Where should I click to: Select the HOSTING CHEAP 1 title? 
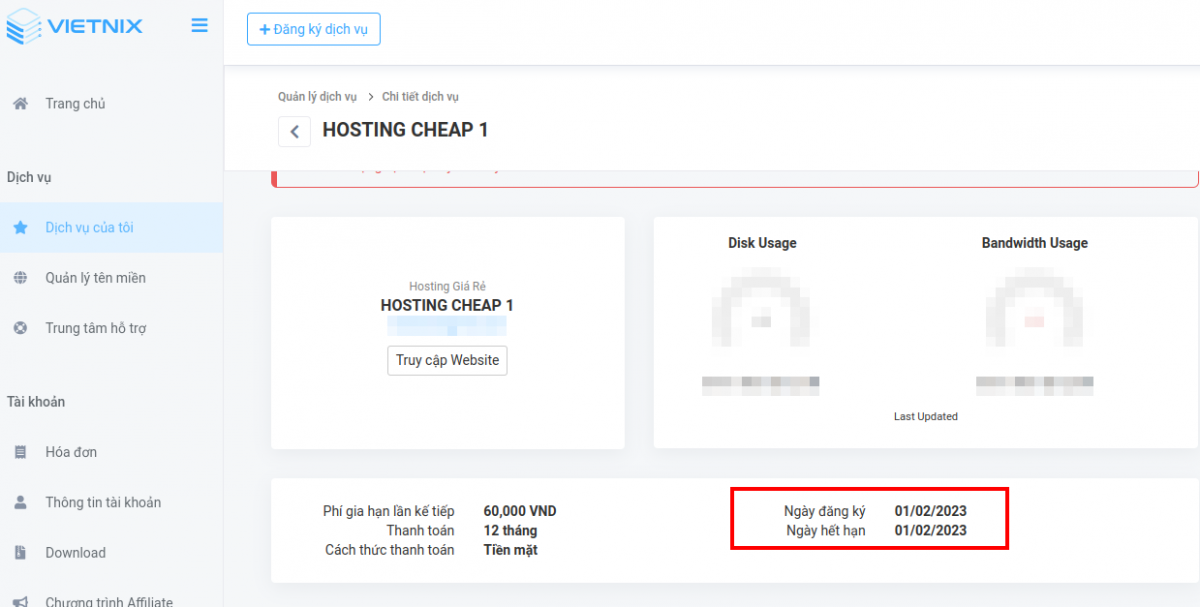[404, 129]
